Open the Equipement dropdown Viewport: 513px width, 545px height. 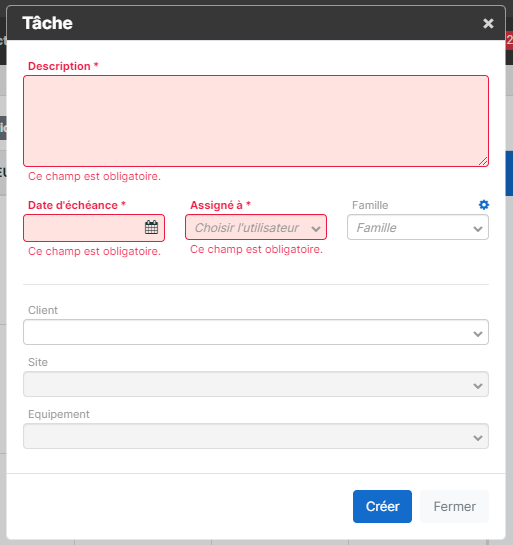(256, 436)
